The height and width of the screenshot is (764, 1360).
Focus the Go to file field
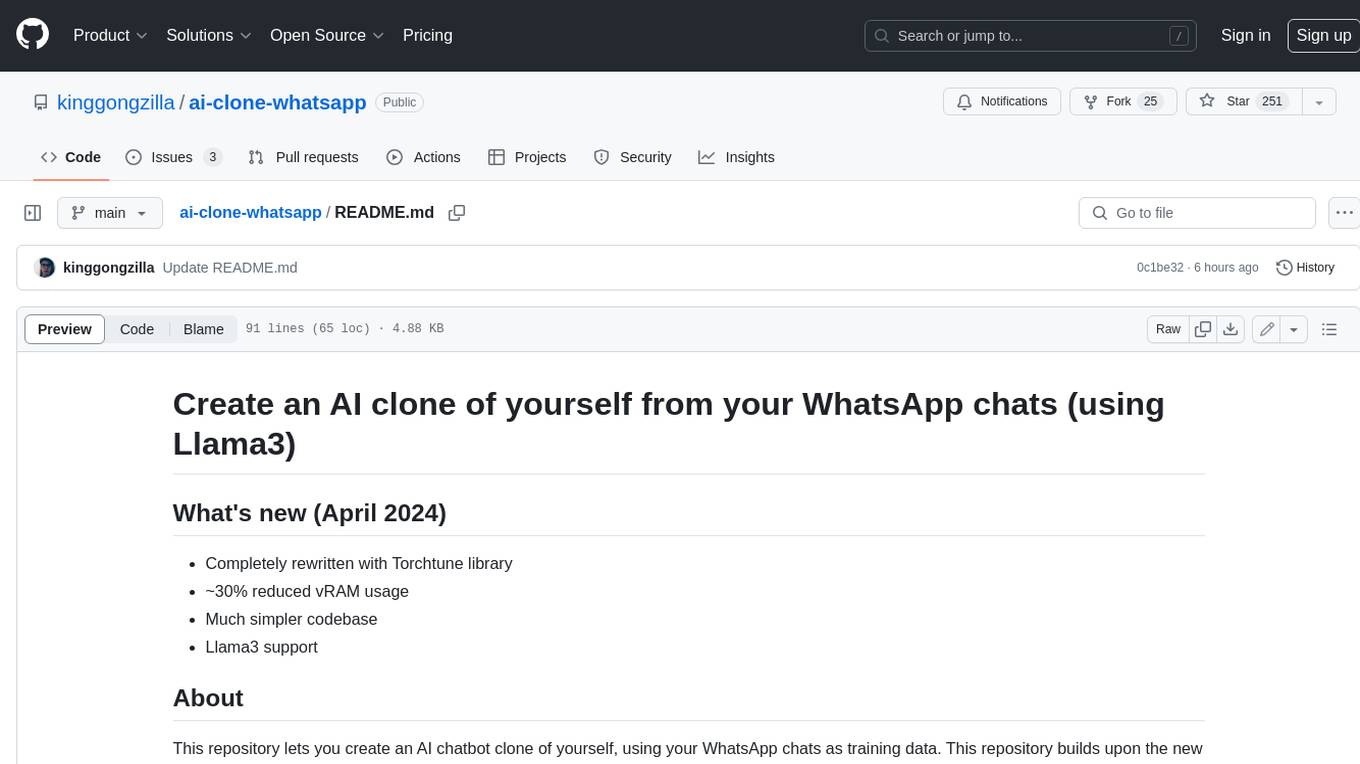tap(1197, 213)
